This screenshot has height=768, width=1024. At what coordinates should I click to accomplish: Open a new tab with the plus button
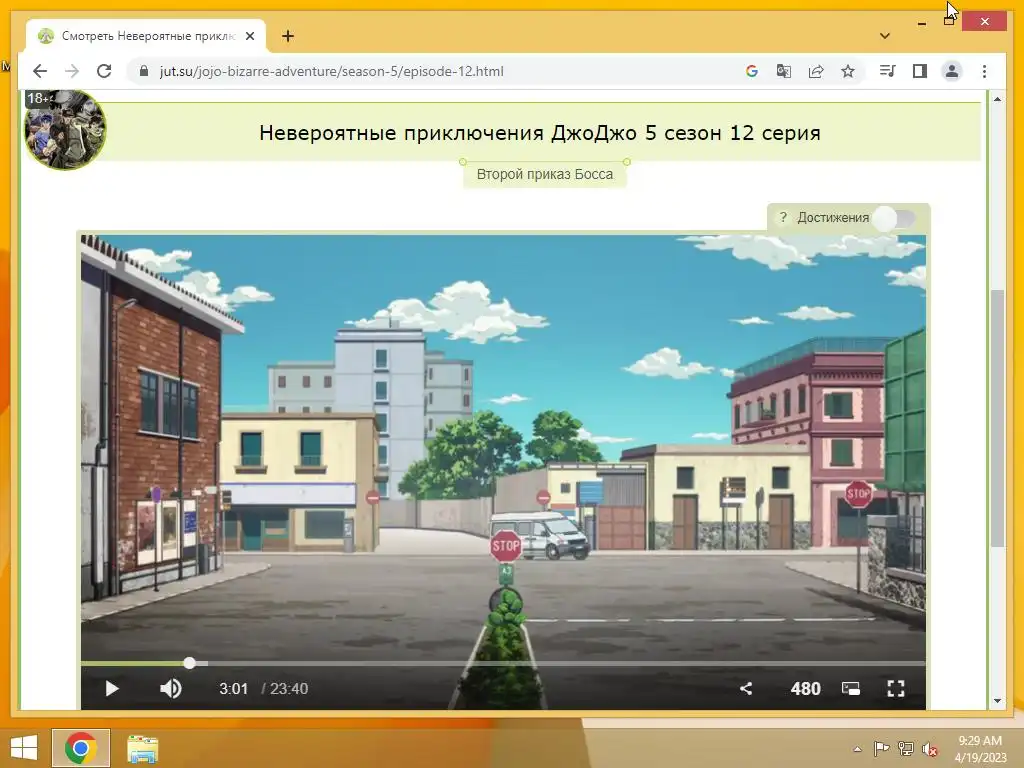click(288, 36)
